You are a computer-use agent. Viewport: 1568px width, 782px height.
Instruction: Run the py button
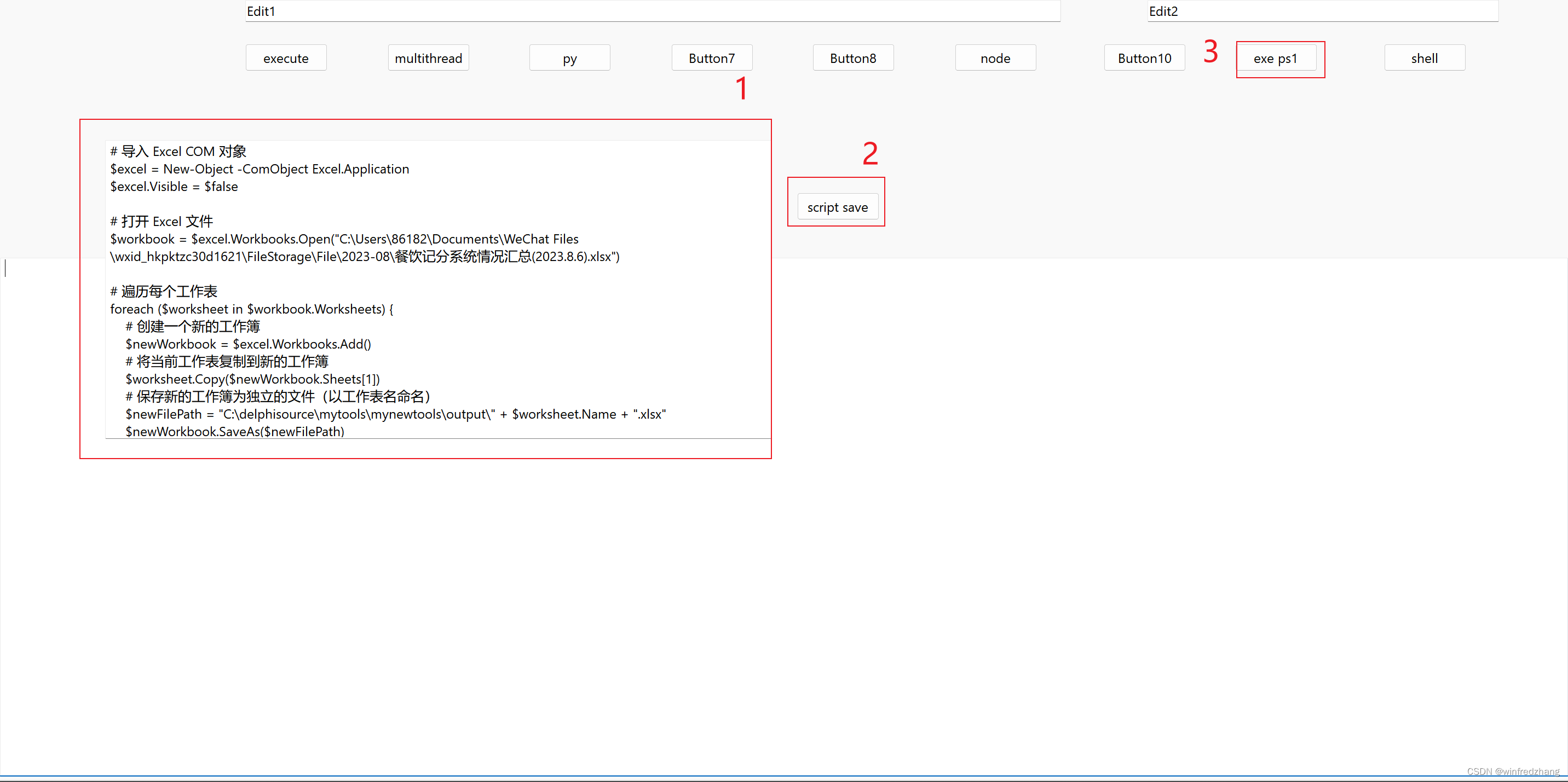coord(570,58)
